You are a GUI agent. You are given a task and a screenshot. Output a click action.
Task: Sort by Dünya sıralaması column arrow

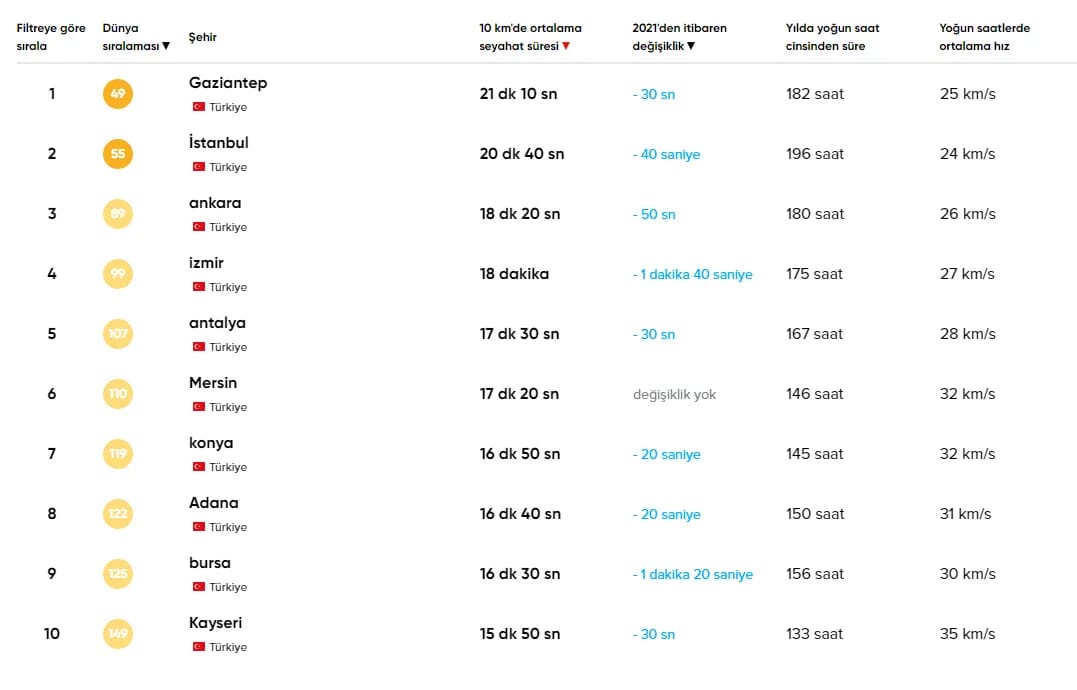click(166, 46)
